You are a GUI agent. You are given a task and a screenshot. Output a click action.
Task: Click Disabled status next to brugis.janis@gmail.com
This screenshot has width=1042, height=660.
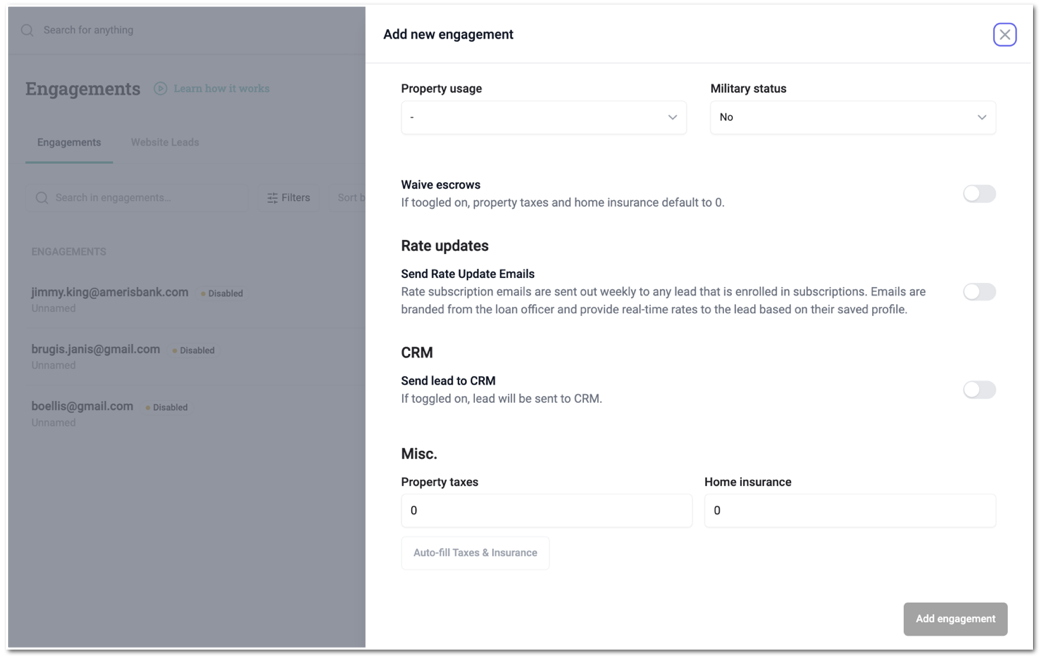[193, 350]
